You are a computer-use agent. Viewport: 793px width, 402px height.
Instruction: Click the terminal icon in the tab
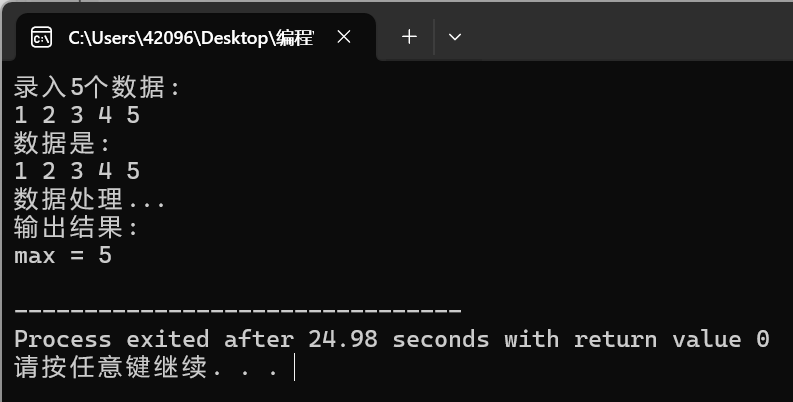(x=41, y=38)
